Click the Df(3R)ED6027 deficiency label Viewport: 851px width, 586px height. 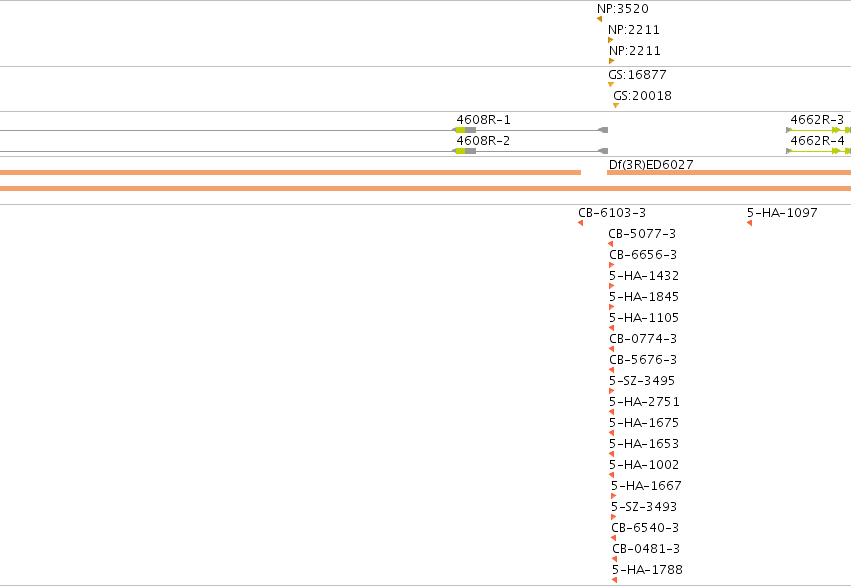point(651,164)
